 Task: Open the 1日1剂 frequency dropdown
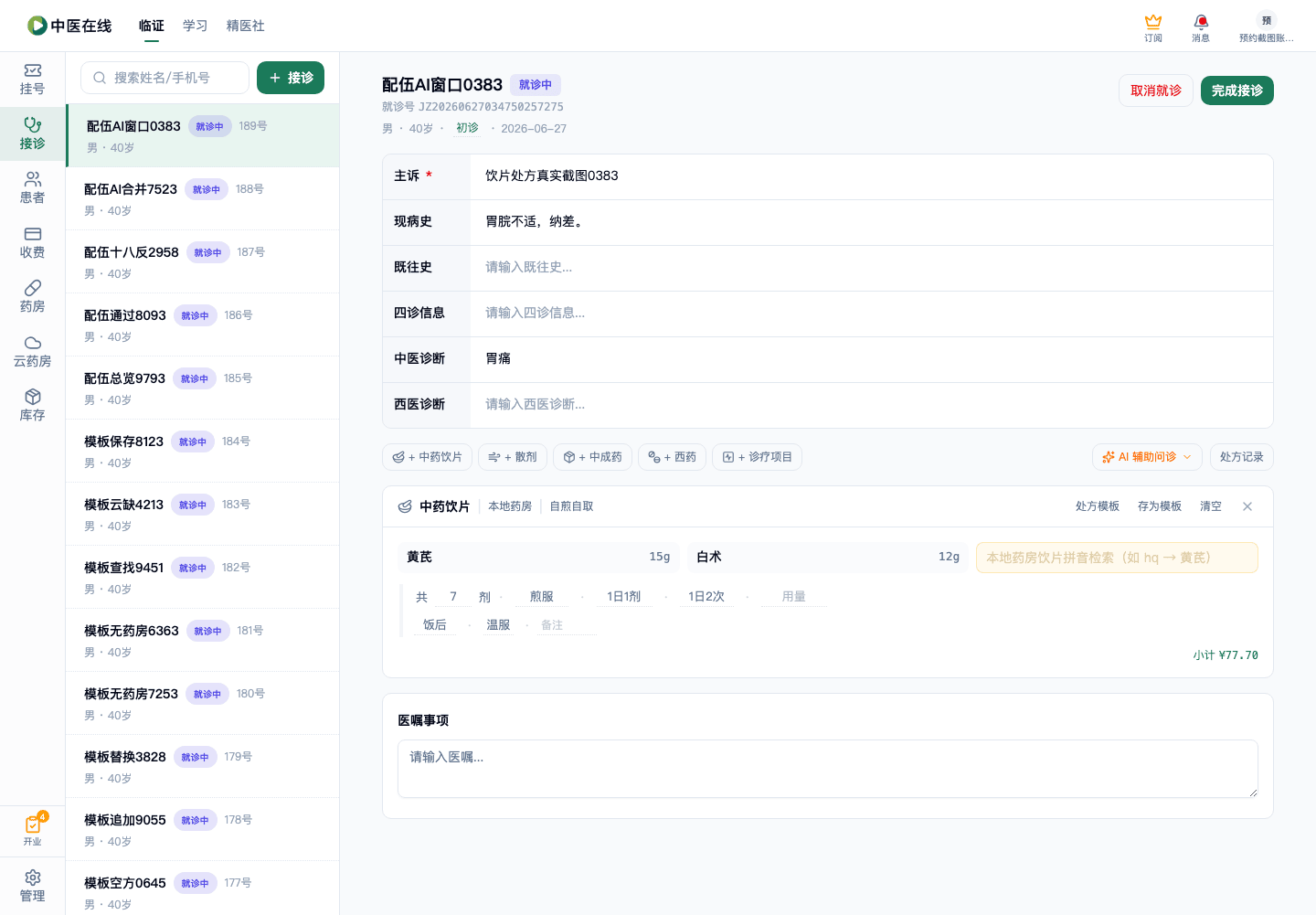pyautogui.click(x=624, y=597)
